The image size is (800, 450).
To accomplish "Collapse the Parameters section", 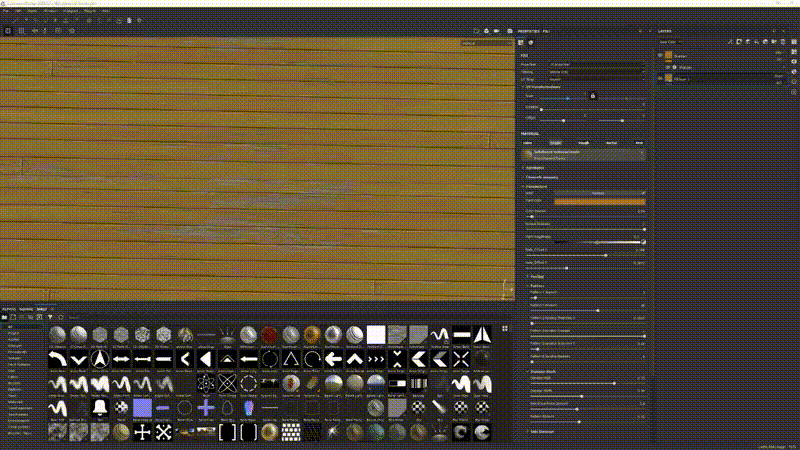I will [535, 186].
